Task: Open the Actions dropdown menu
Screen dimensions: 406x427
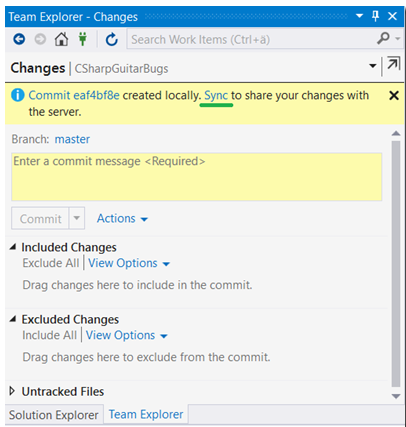Action: pos(122,219)
